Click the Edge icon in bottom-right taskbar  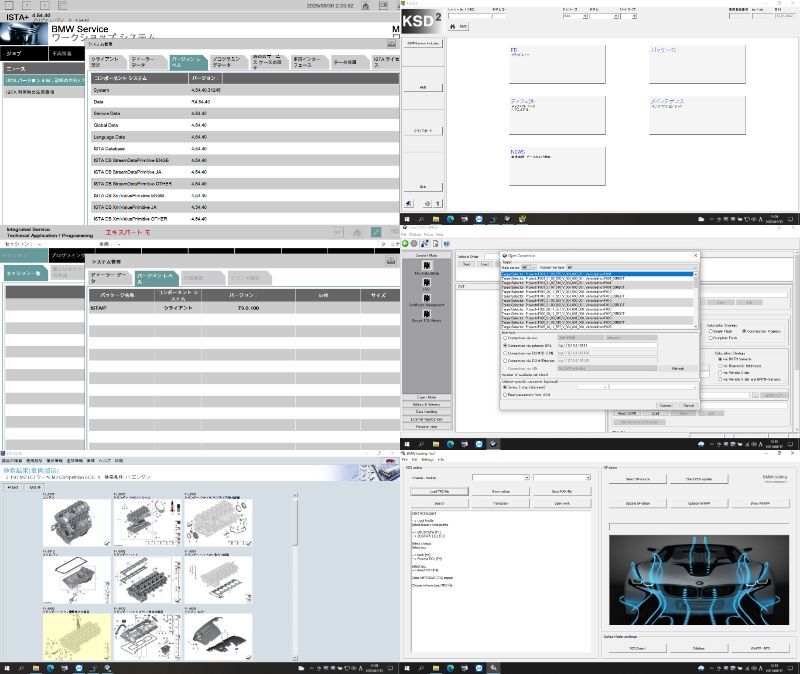(448, 668)
